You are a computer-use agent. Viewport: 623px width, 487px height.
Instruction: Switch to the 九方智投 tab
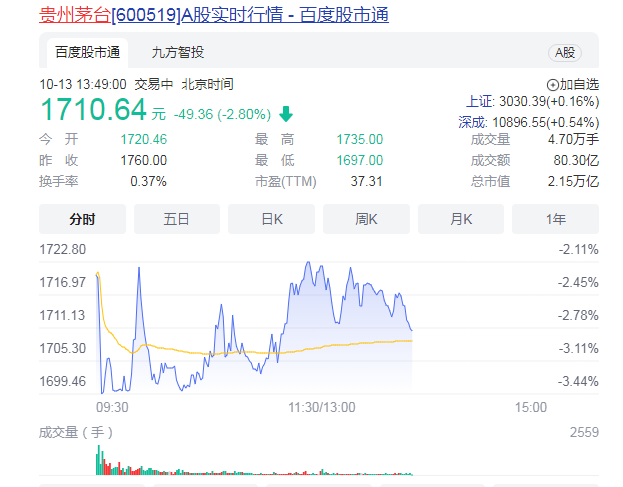coord(177,52)
